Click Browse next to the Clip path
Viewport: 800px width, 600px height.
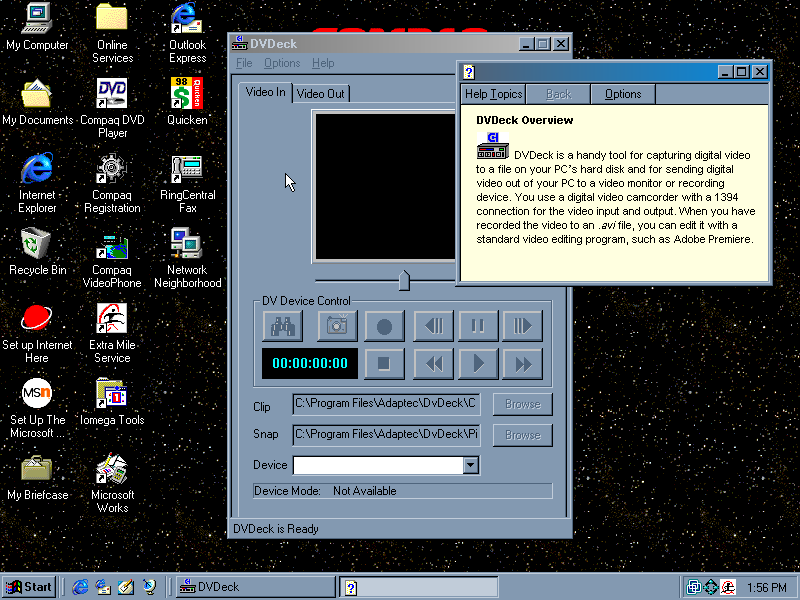(x=522, y=404)
